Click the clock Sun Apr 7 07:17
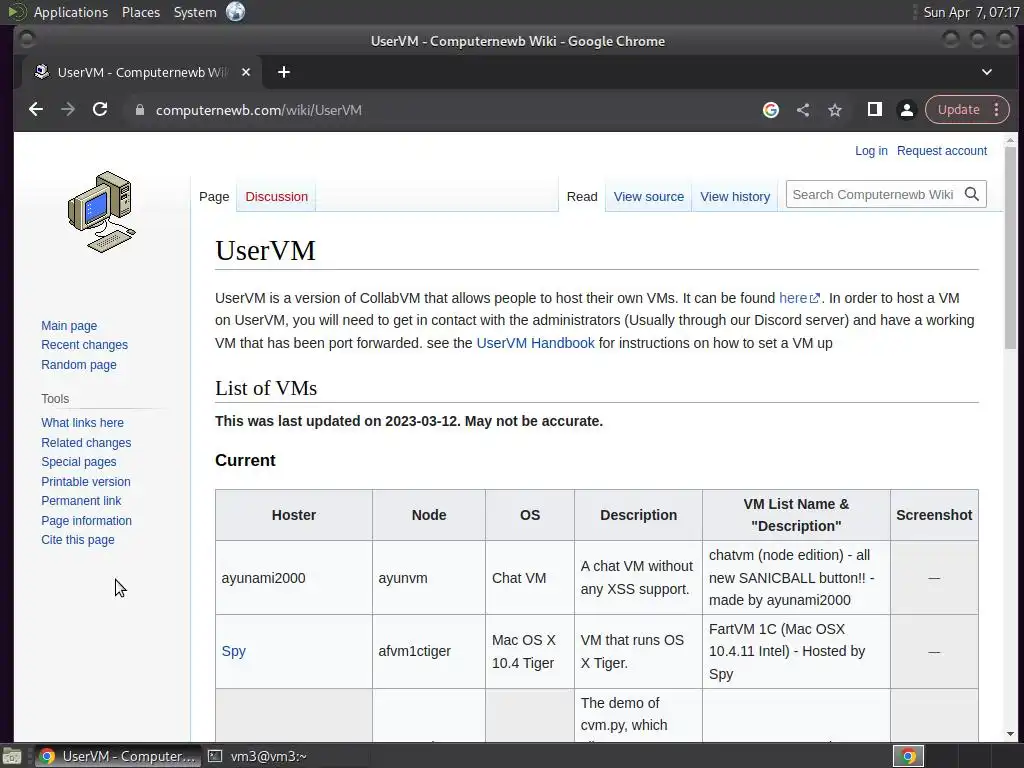The height and width of the screenshot is (768, 1024). (x=971, y=12)
